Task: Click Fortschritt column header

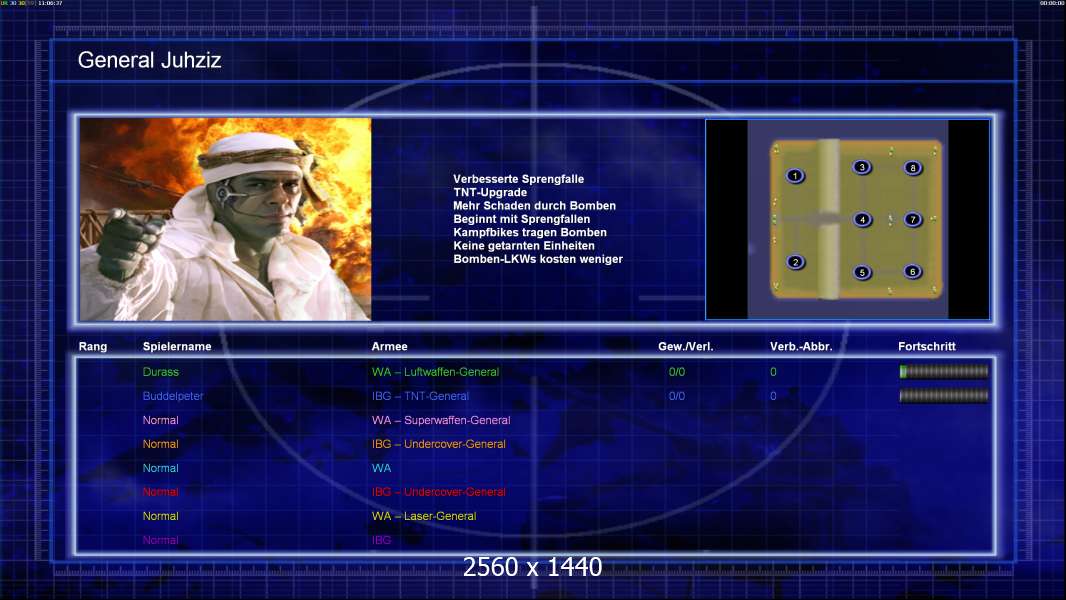Action: pos(927,347)
